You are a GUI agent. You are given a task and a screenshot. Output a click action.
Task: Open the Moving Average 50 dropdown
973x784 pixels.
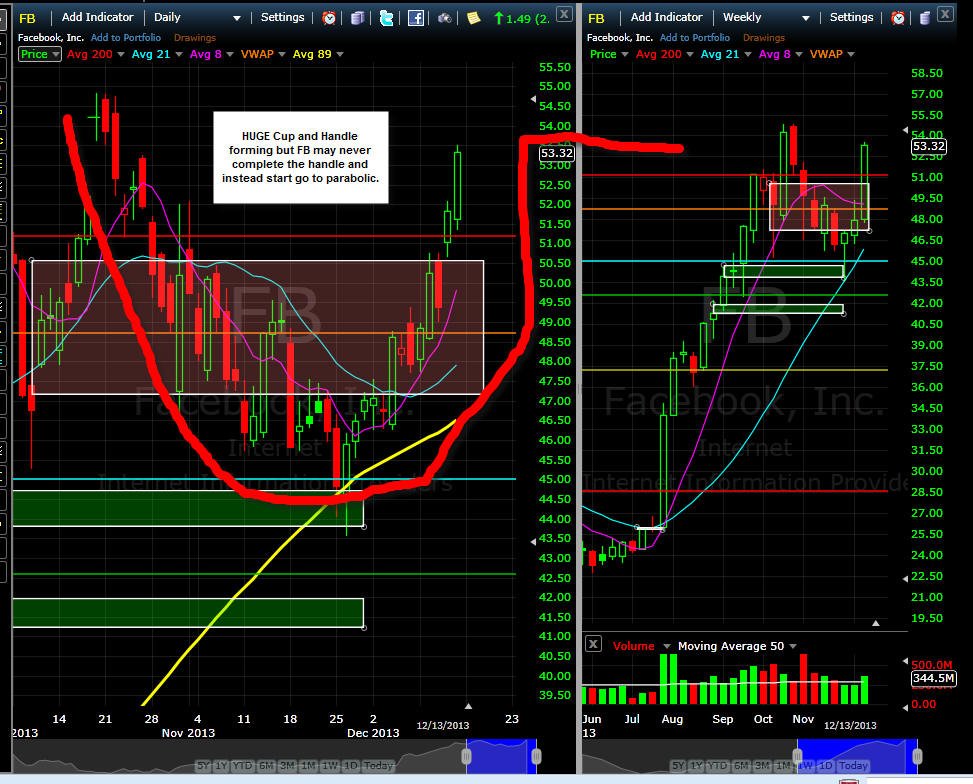792,646
